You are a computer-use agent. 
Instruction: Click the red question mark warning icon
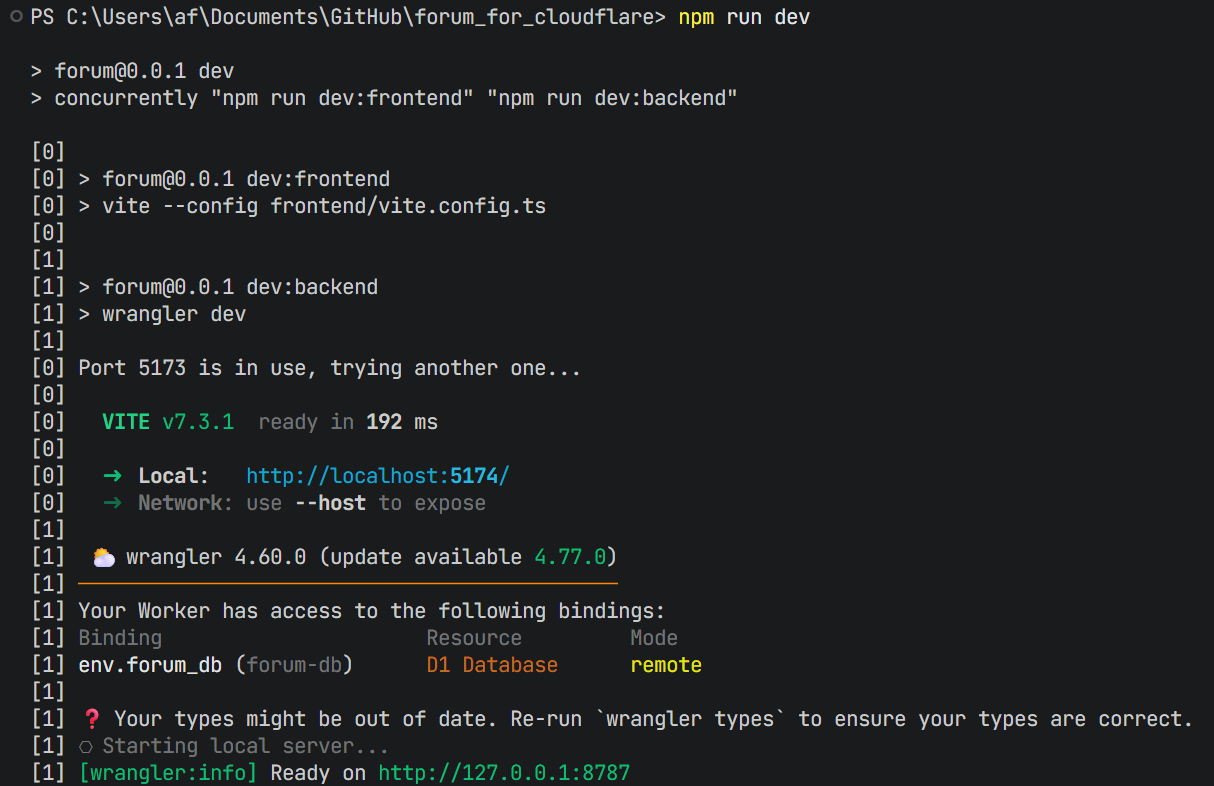(x=91, y=719)
